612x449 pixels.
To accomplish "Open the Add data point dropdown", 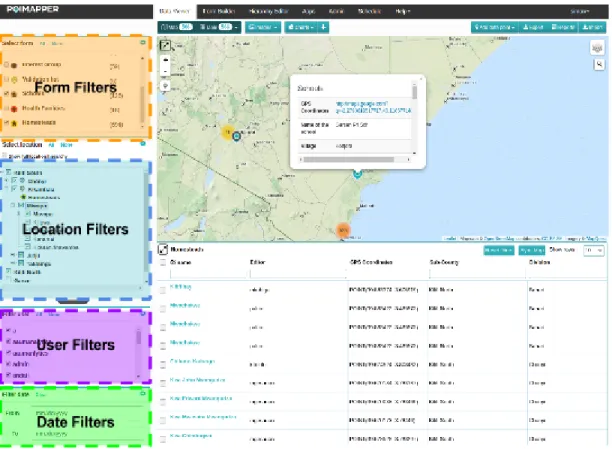I will (x=495, y=27).
